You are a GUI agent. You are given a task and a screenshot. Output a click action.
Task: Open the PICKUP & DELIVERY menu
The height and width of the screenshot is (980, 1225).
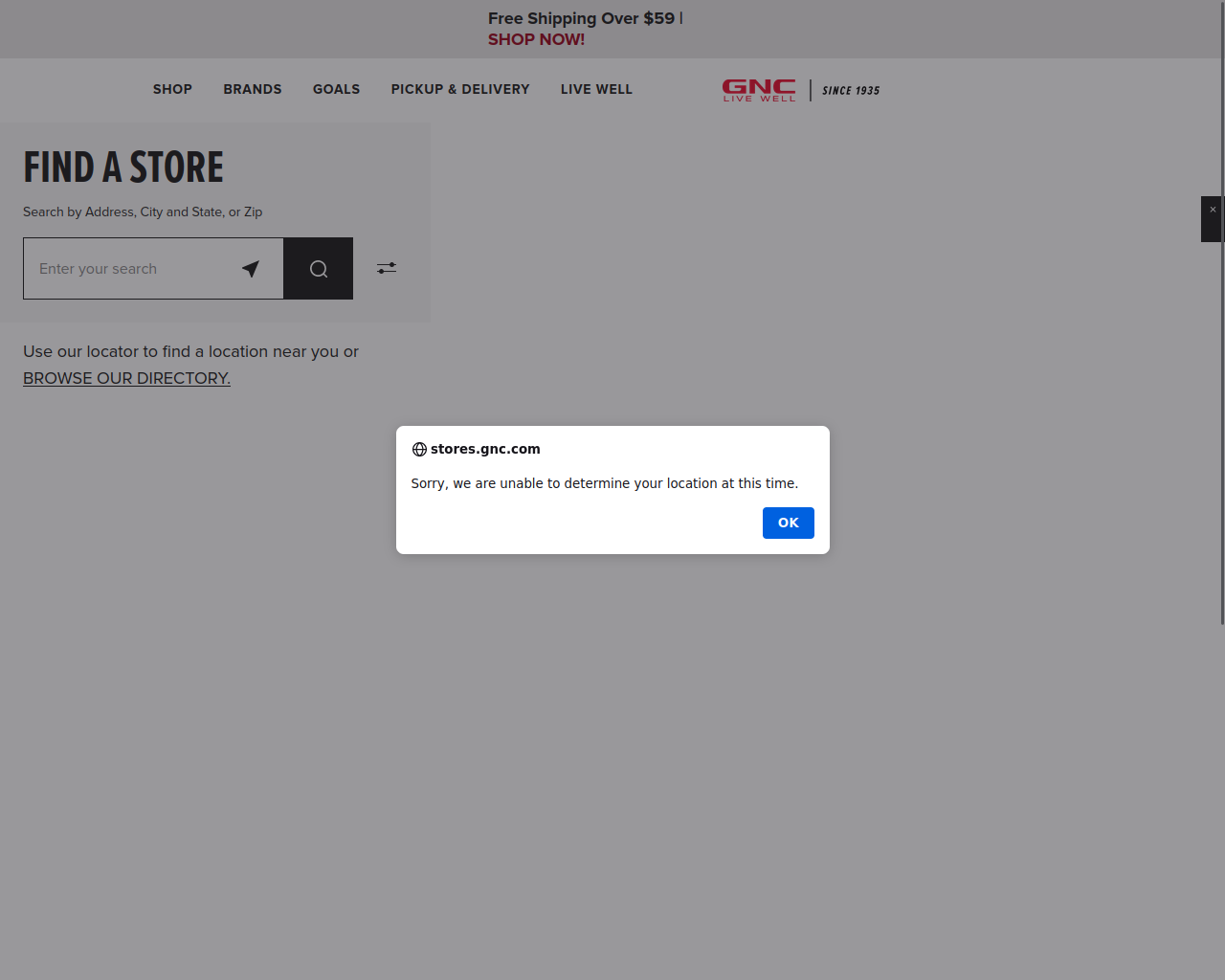pyautogui.click(x=460, y=89)
